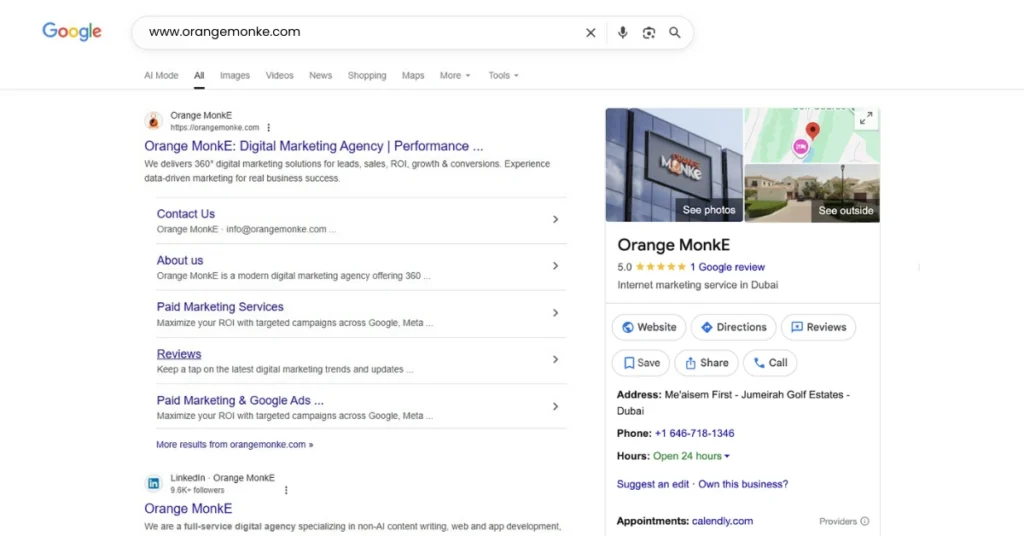Click the Share button
Screen dimensions: 1024x536
[706, 363]
